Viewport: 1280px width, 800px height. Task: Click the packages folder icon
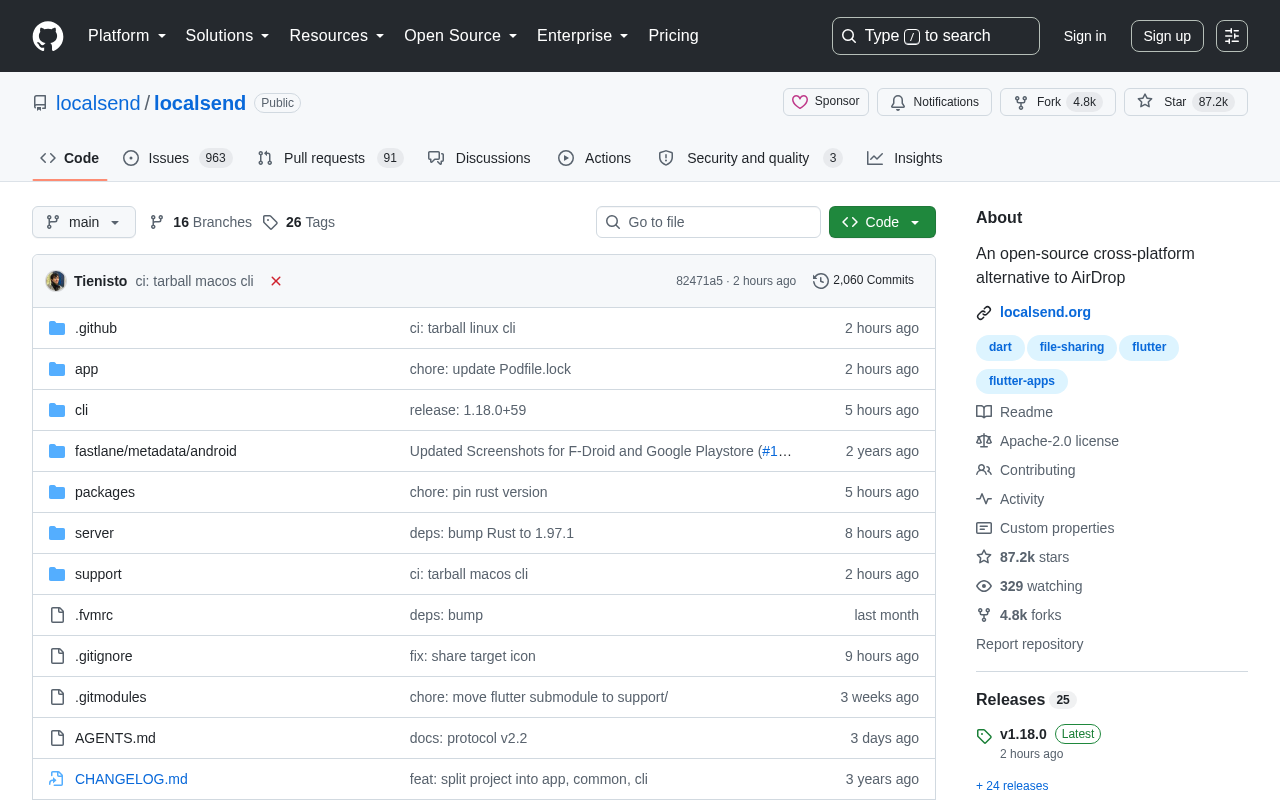[x=57, y=492]
